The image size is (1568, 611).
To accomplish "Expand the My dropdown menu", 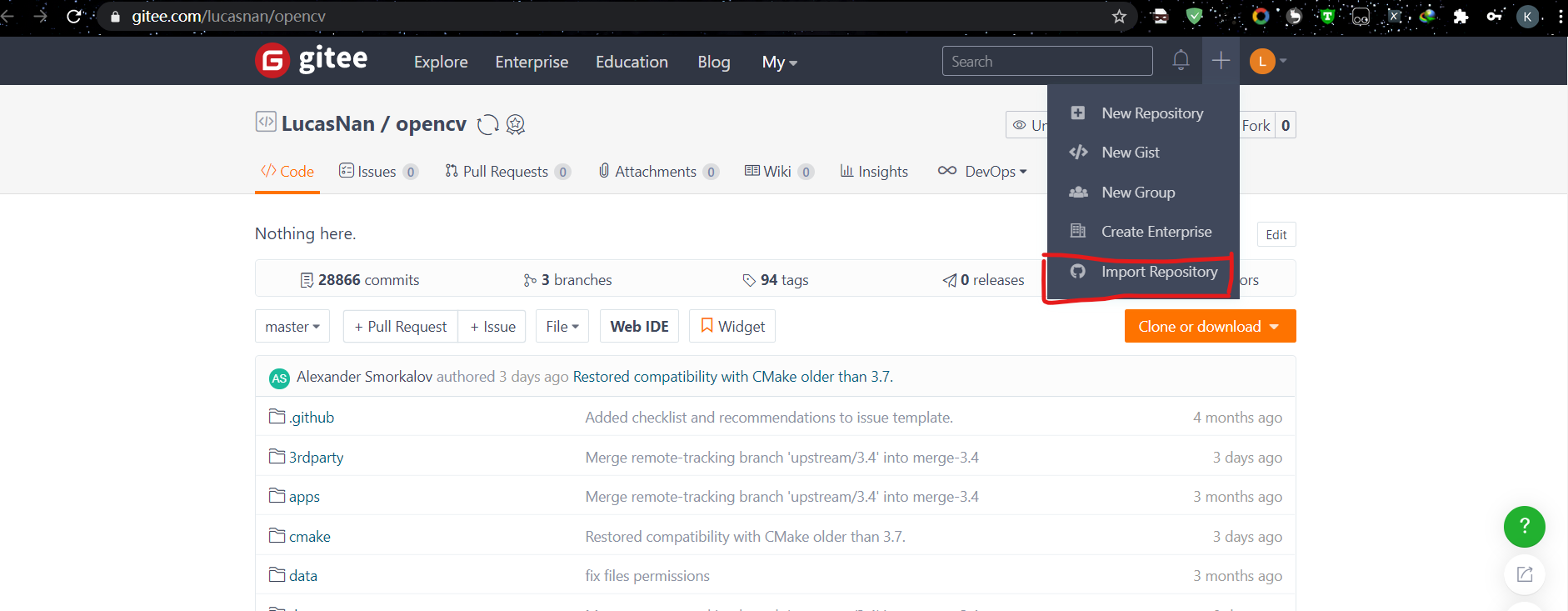I will (x=779, y=63).
